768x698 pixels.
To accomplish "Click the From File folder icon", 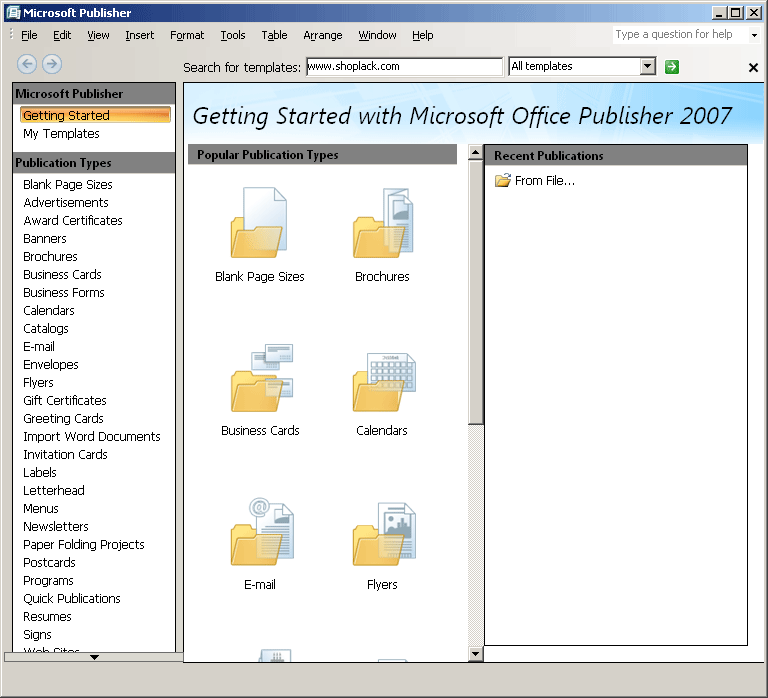I will pos(503,181).
